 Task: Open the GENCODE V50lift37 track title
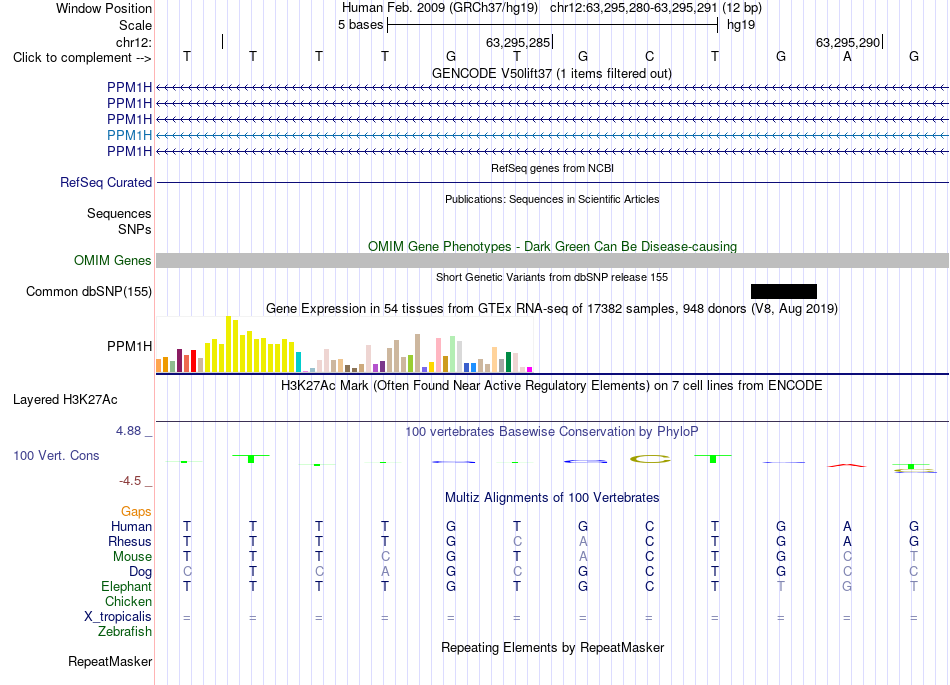(552, 73)
